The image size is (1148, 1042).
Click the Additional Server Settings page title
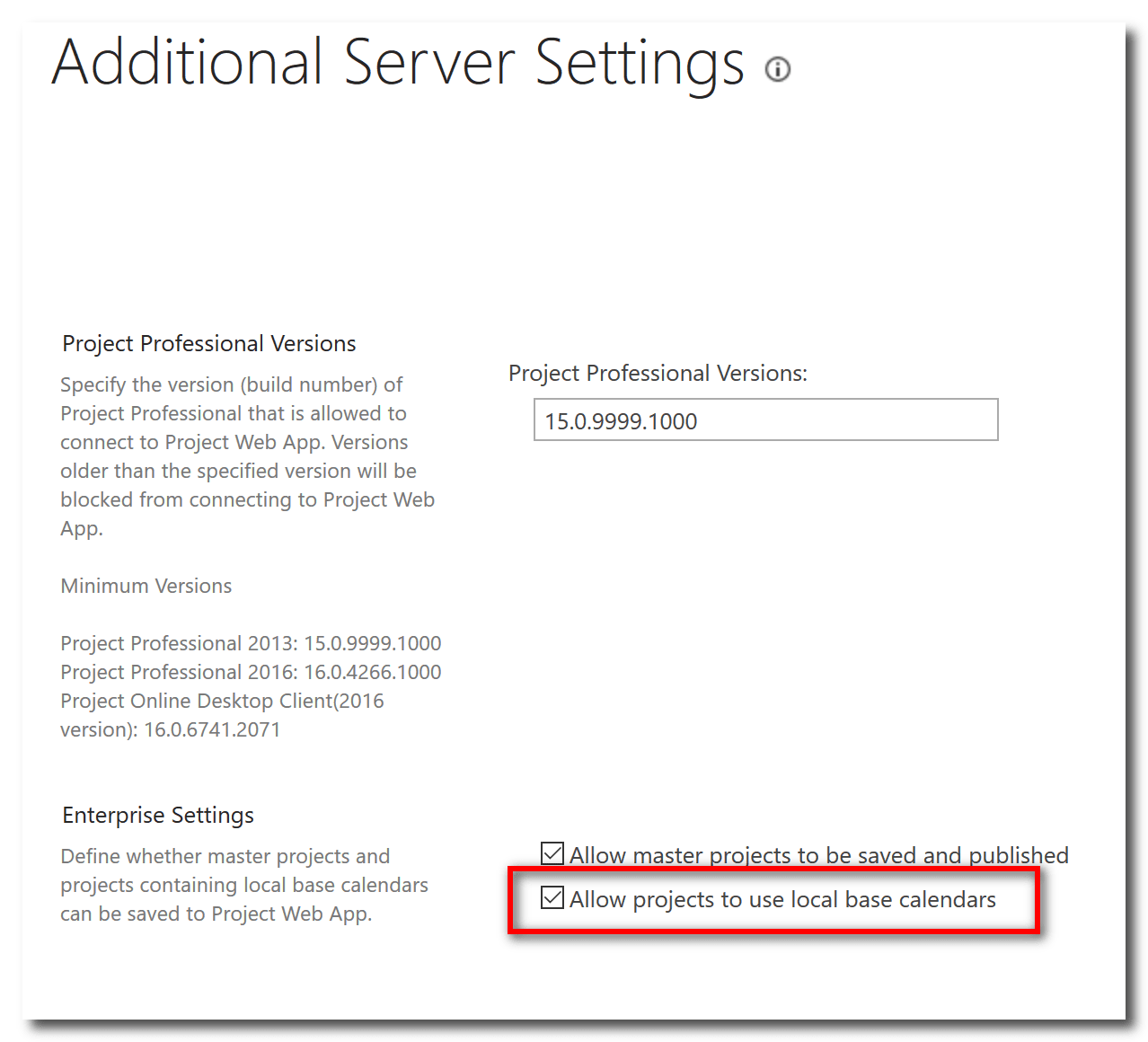[398, 63]
